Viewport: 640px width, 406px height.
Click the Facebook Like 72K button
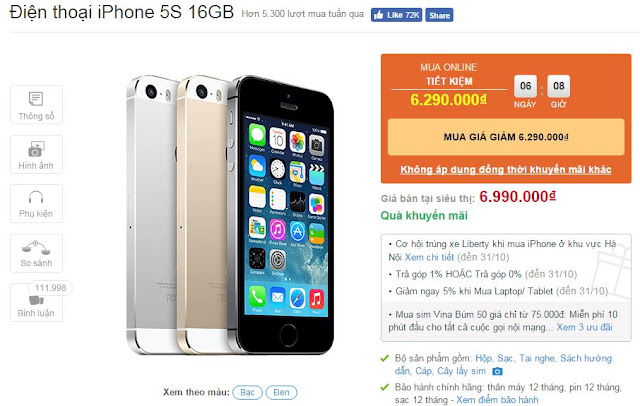[396, 15]
